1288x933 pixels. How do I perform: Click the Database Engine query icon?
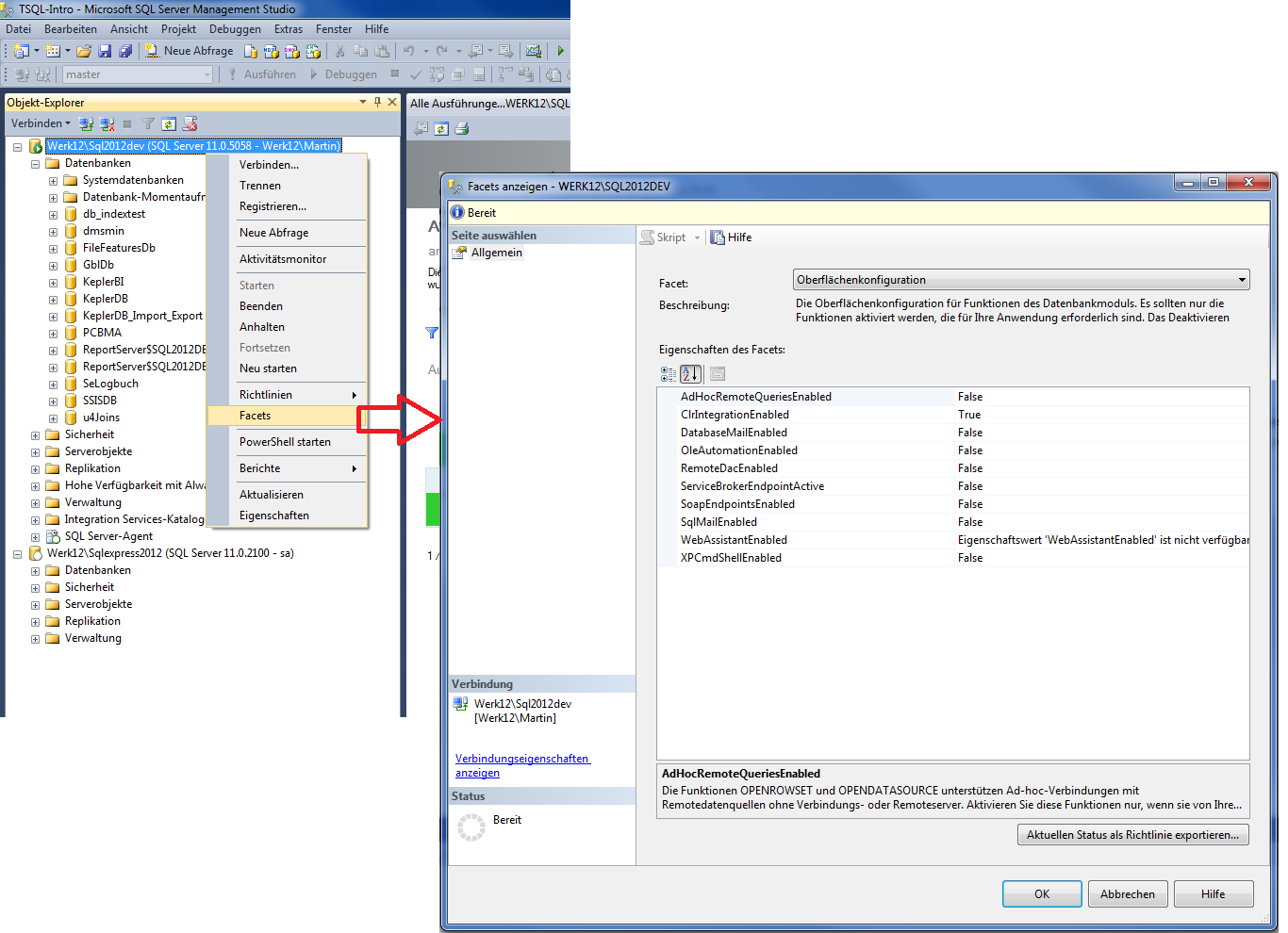251,51
